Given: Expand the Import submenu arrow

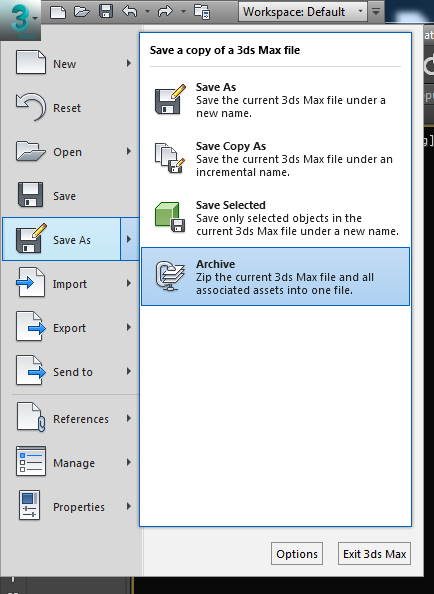Looking at the screenshot, I should (129, 283).
